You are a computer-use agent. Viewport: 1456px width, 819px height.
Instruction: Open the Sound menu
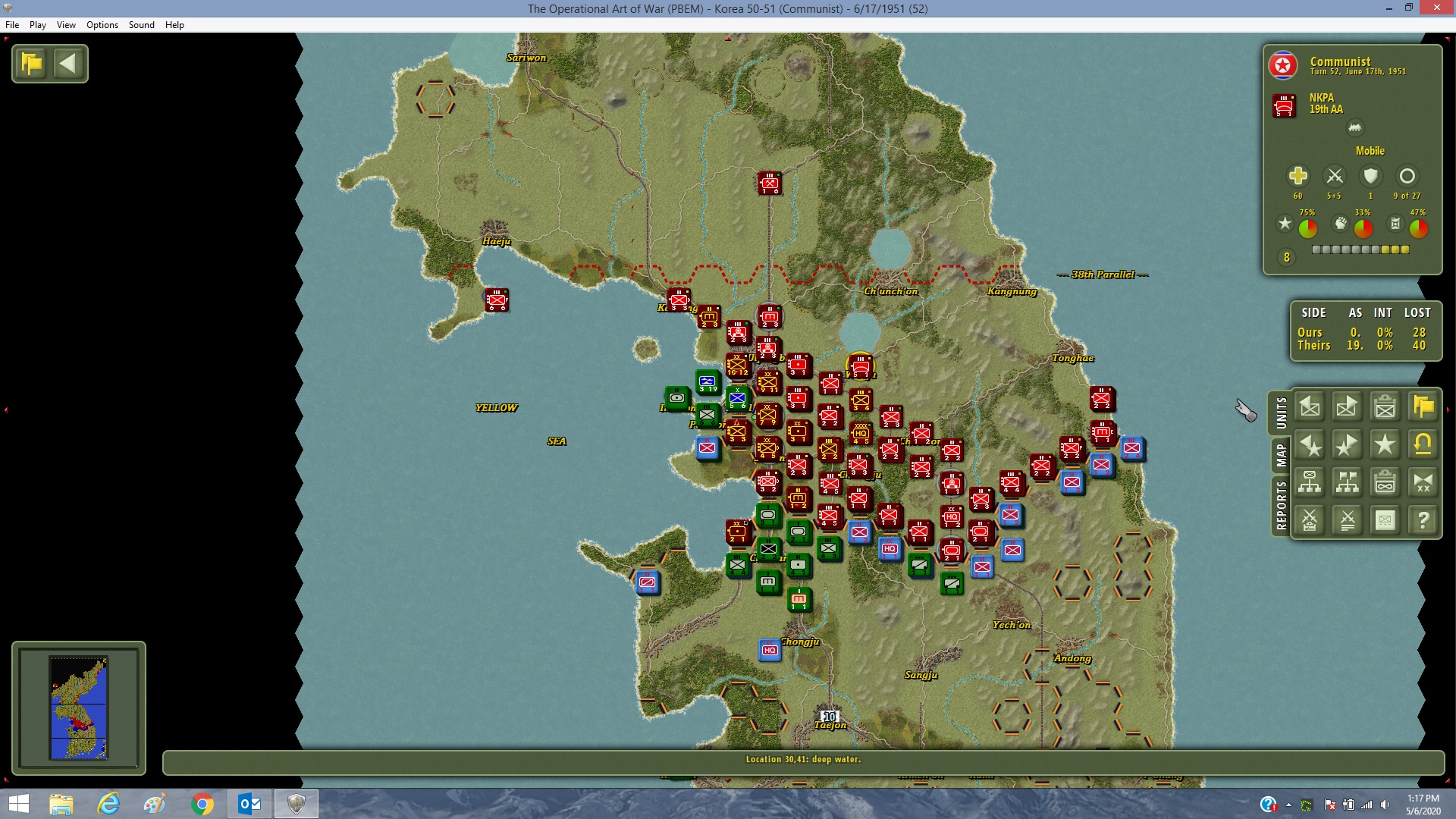[142, 25]
